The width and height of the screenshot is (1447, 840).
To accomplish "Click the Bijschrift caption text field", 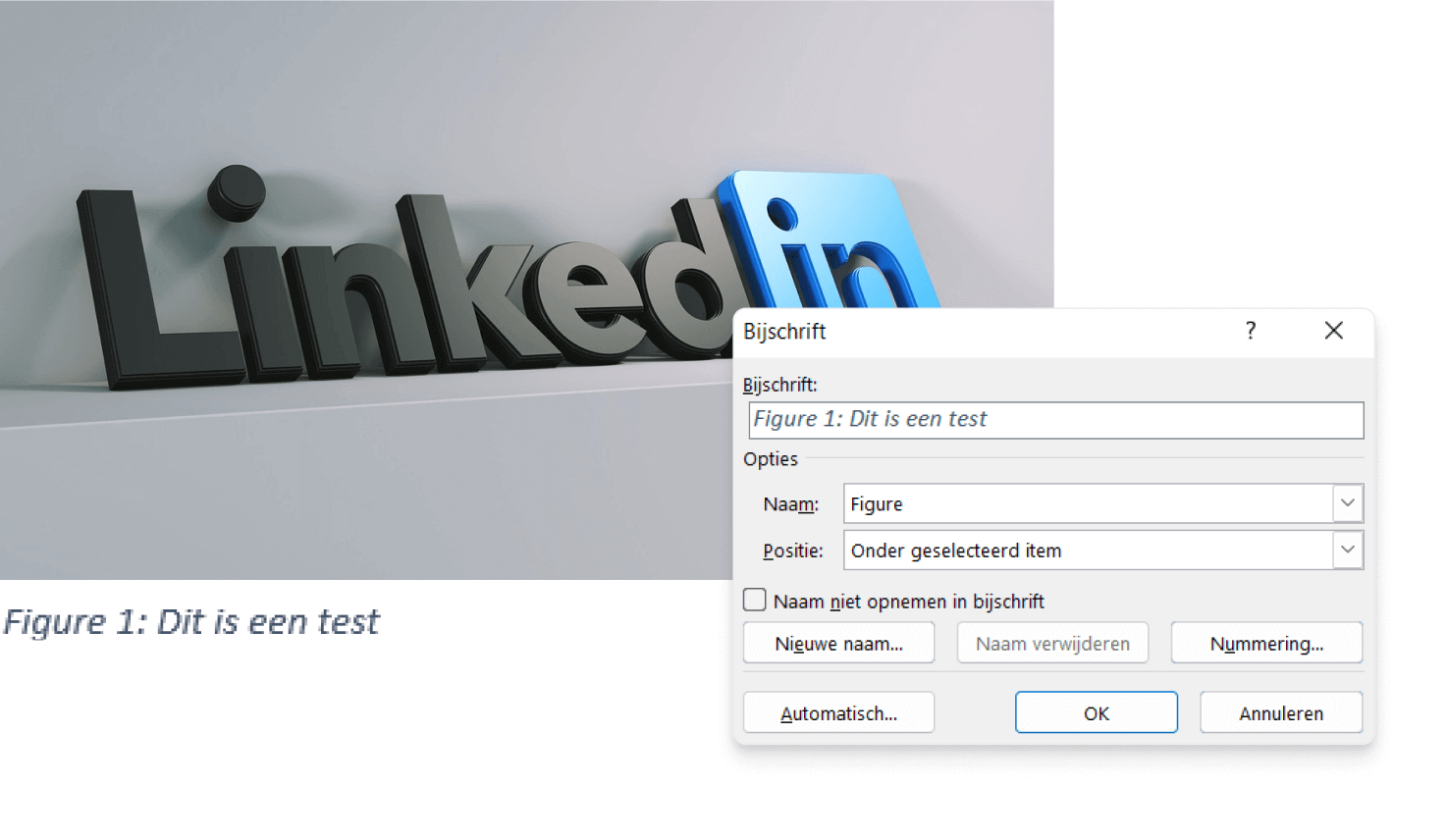I will (1055, 420).
